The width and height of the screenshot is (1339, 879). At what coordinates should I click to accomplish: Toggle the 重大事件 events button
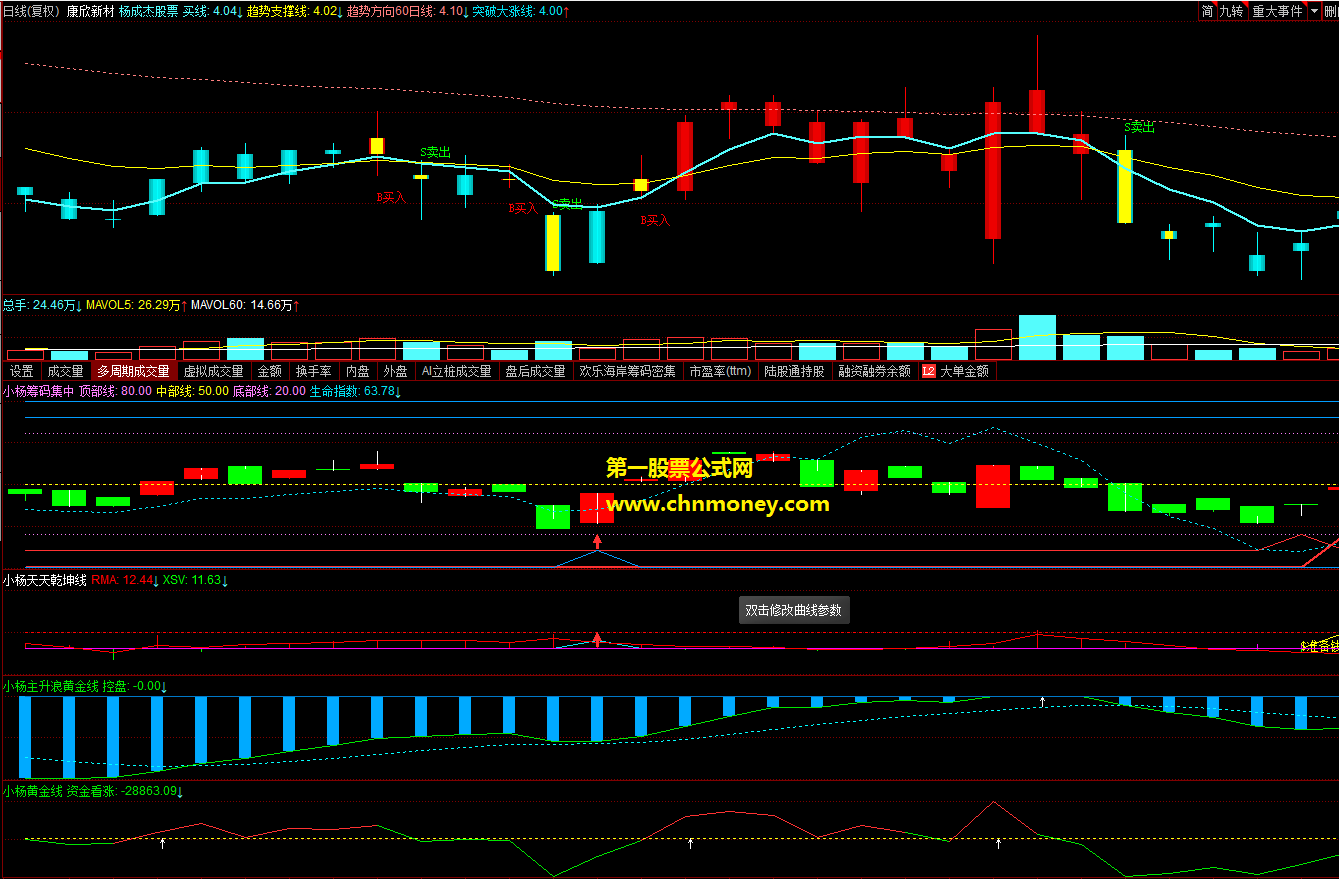click(x=1277, y=11)
